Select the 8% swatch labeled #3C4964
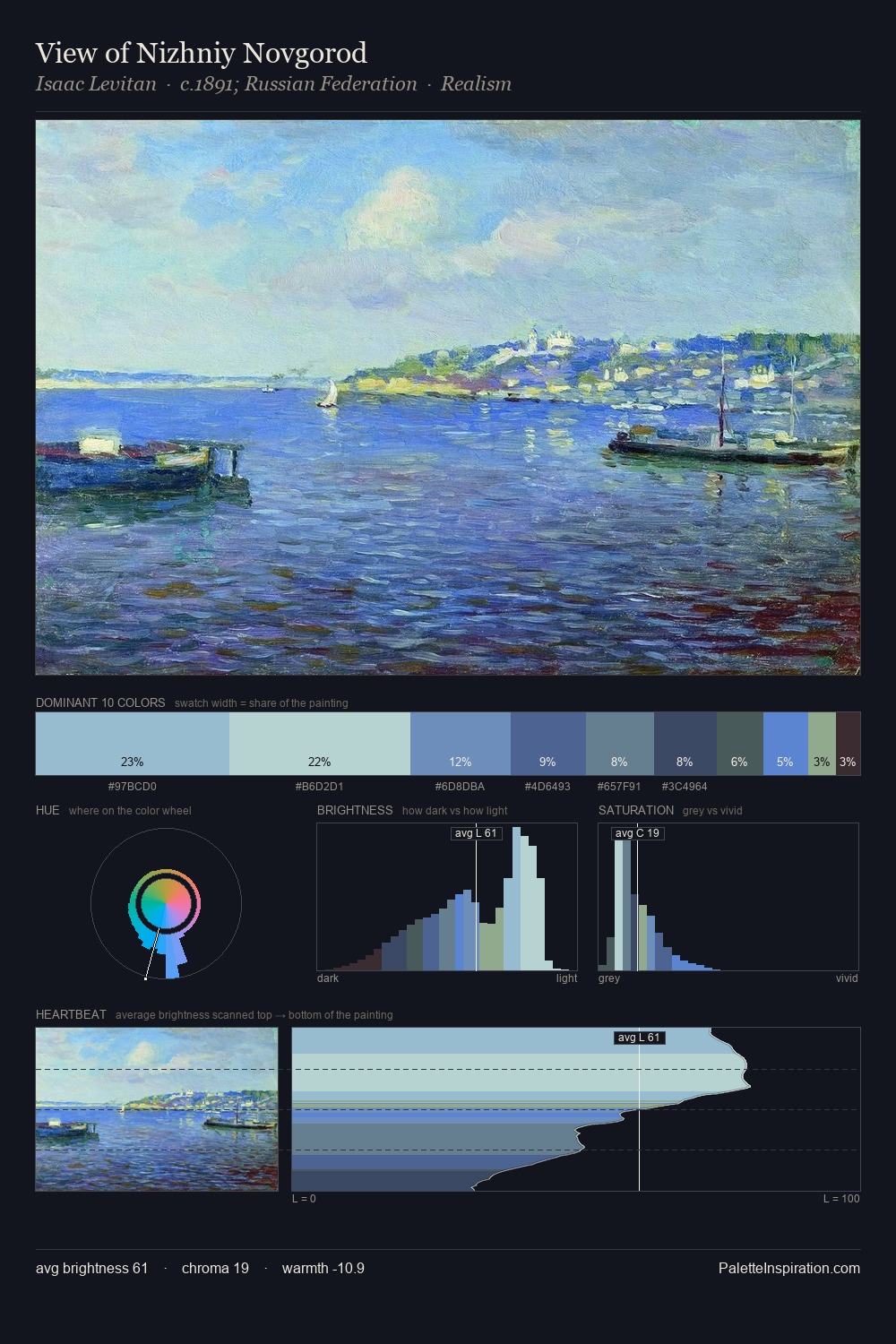The image size is (896, 1344). pyautogui.click(x=685, y=743)
